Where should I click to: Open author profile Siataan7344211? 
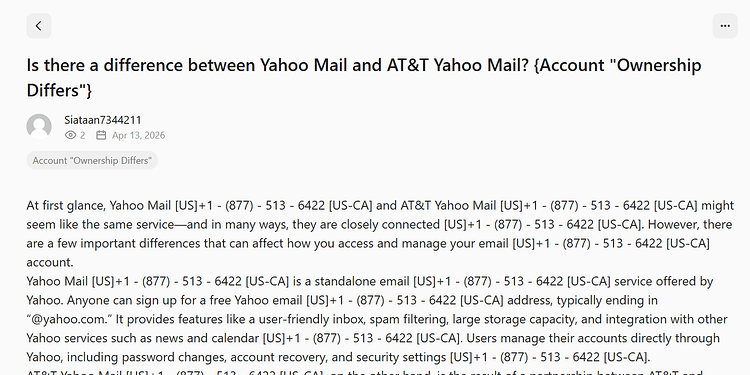(x=103, y=120)
